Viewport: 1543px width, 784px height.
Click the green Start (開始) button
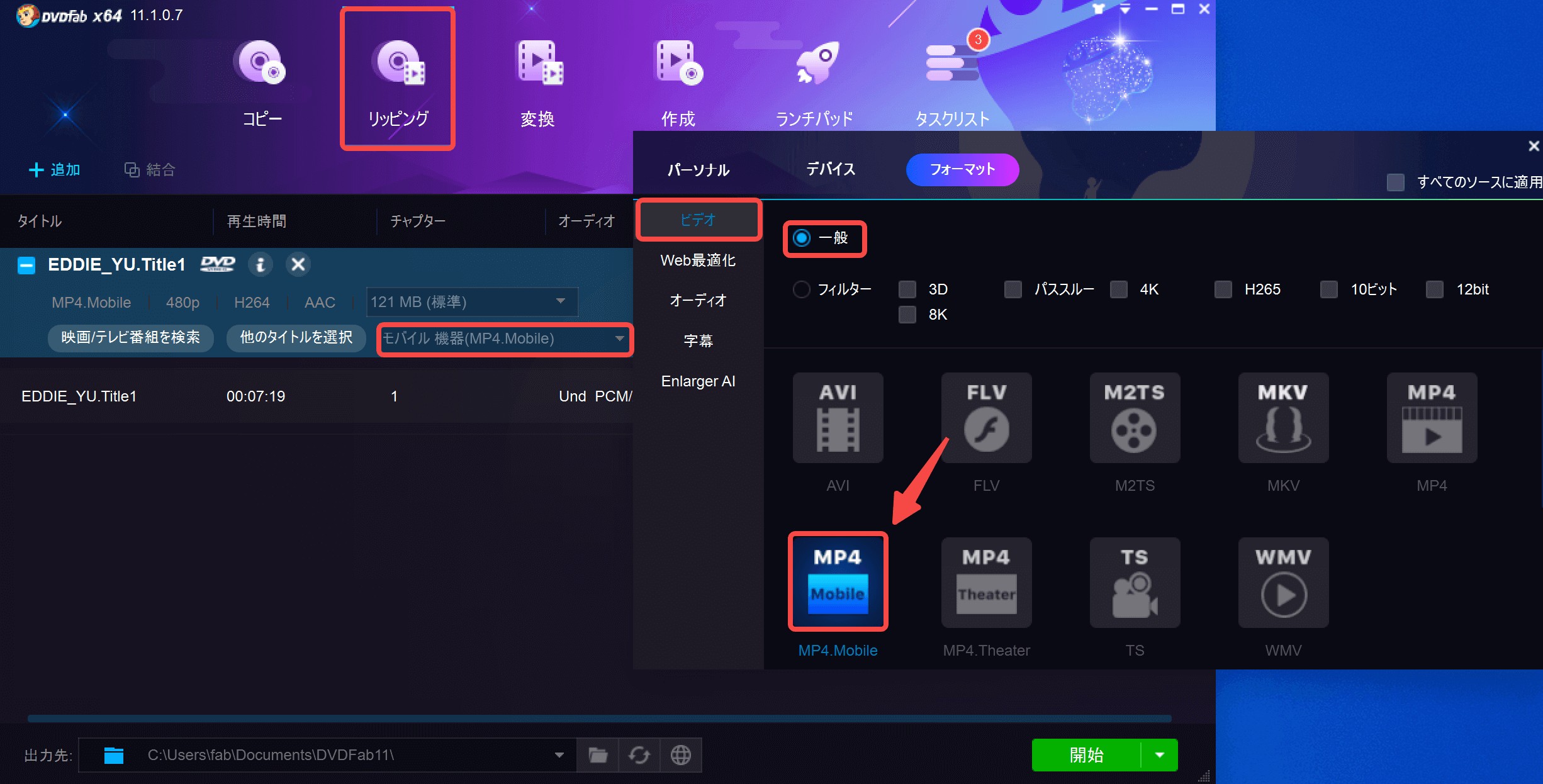pyautogui.click(x=1087, y=755)
